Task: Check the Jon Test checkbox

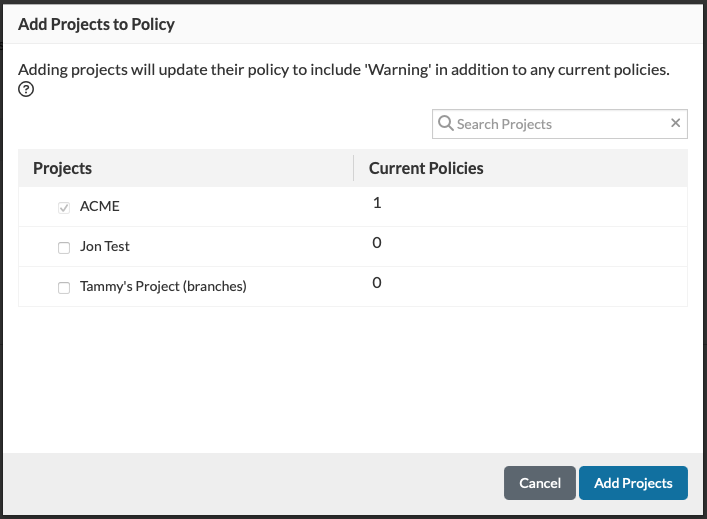Action: pos(64,247)
